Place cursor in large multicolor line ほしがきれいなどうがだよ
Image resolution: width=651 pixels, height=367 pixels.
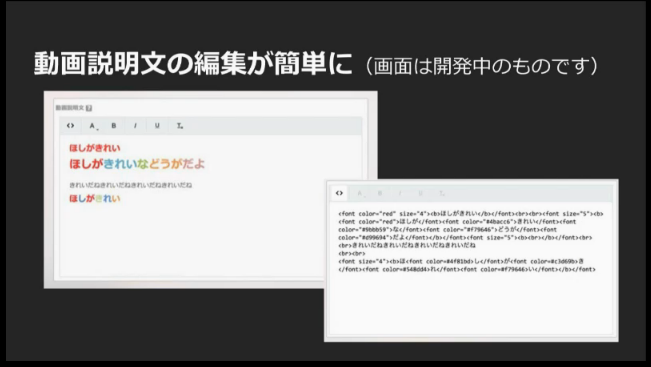[137, 164]
